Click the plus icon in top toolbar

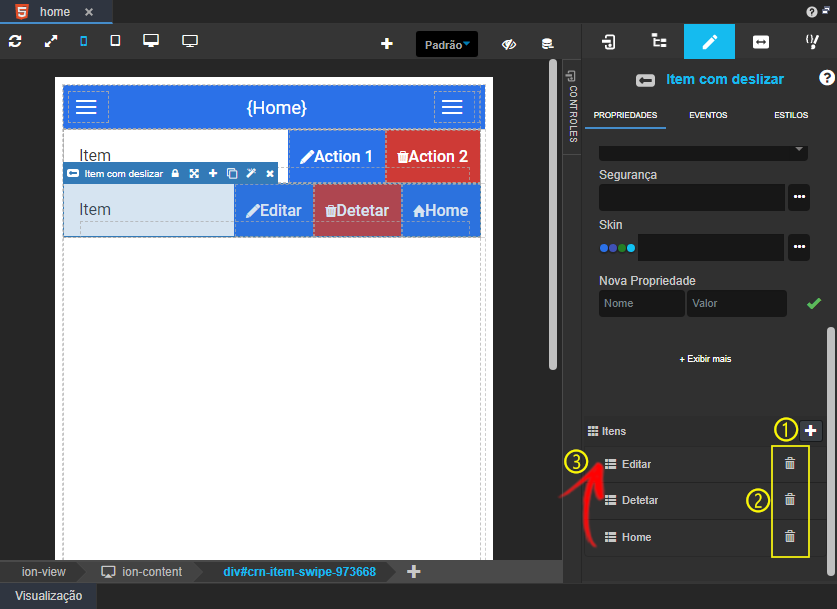click(x=387, y=44)
